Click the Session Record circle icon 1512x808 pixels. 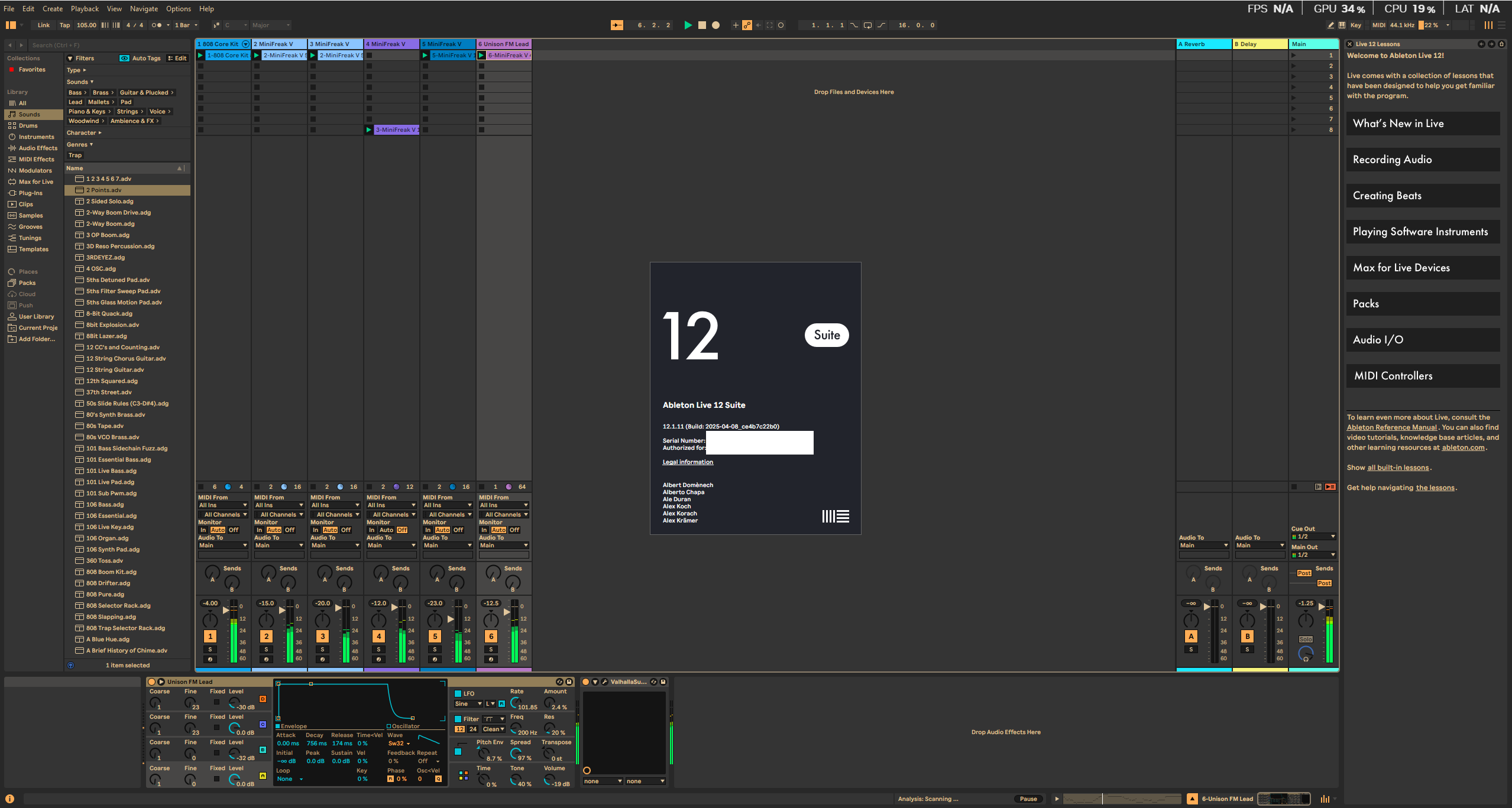click(781, 25)
